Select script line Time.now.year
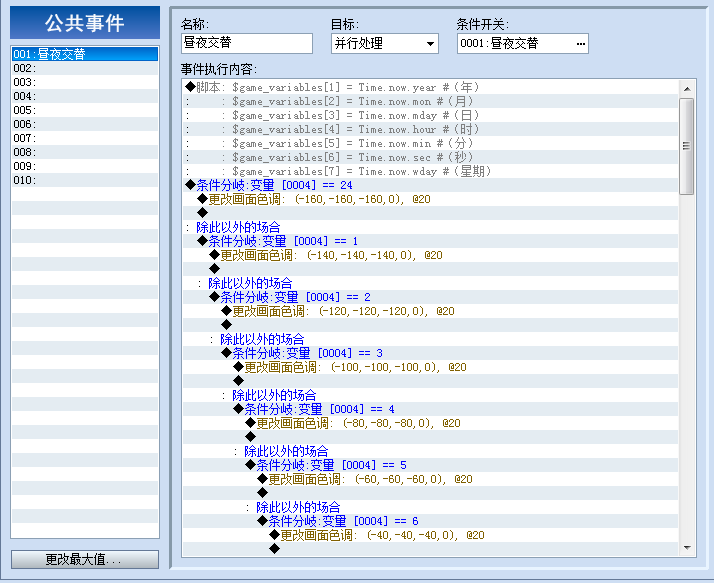 430,87
